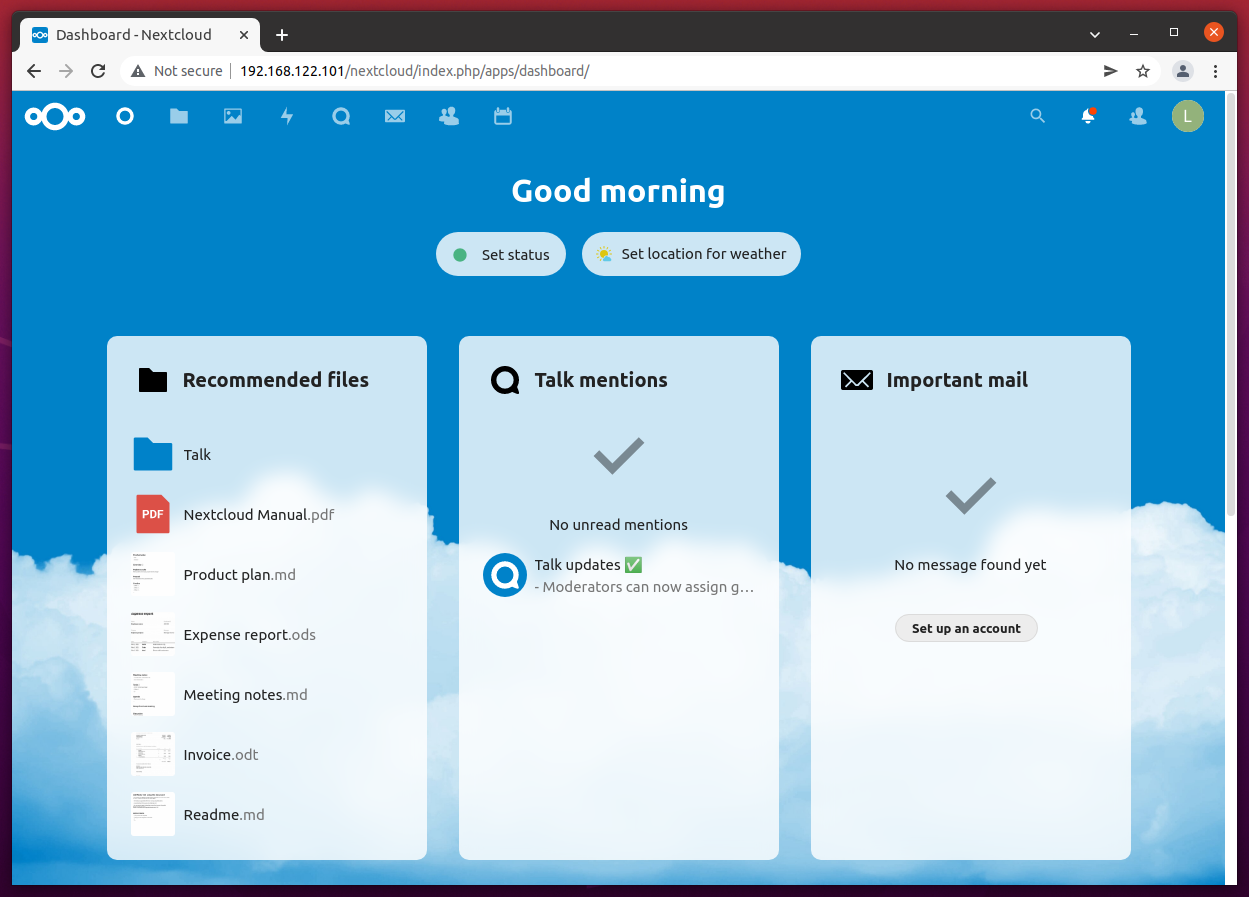
Task: Open the Files app icon
Action: click(x=179, y=117)
